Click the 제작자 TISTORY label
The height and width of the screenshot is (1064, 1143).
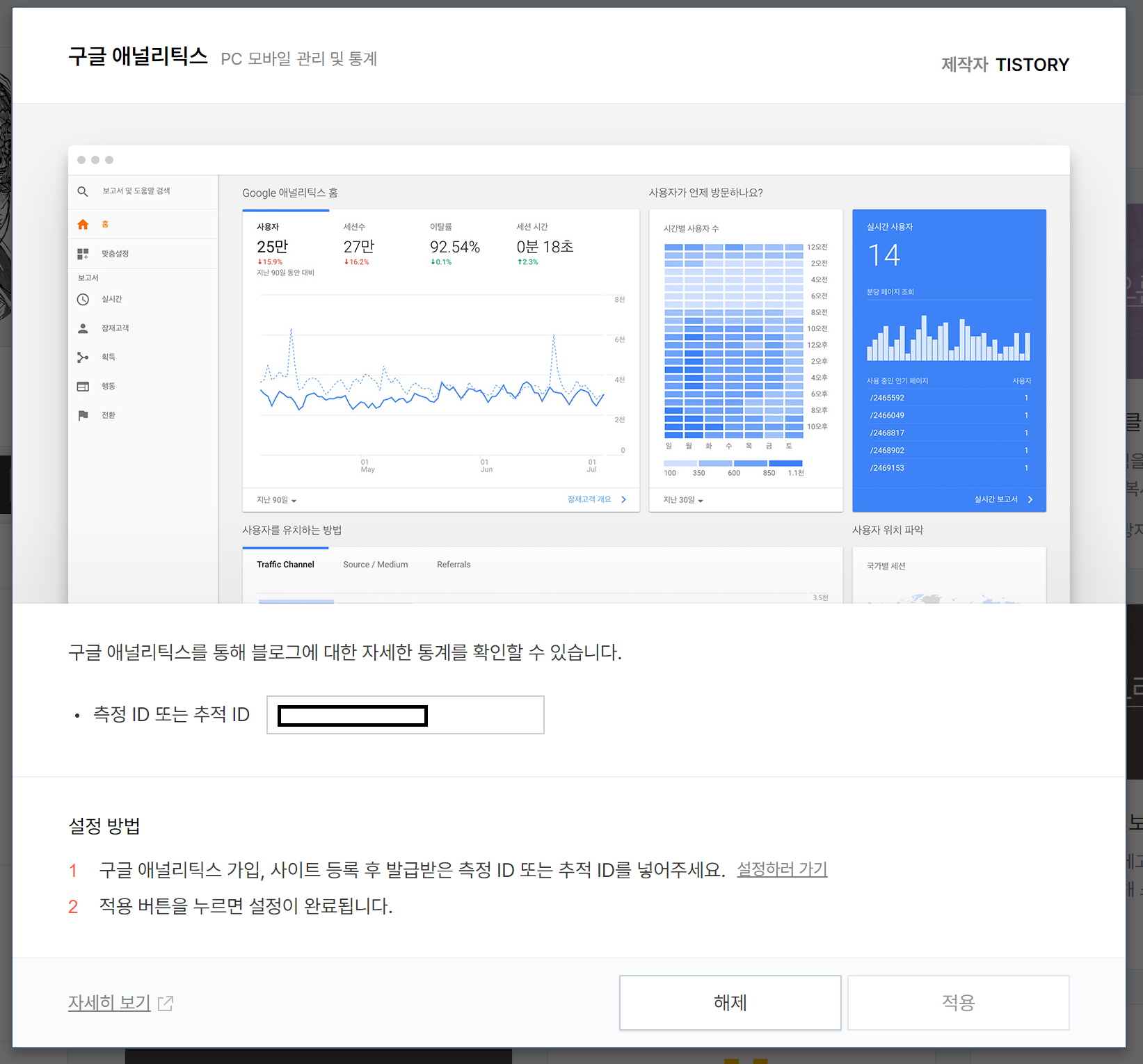coord(1005,65)
